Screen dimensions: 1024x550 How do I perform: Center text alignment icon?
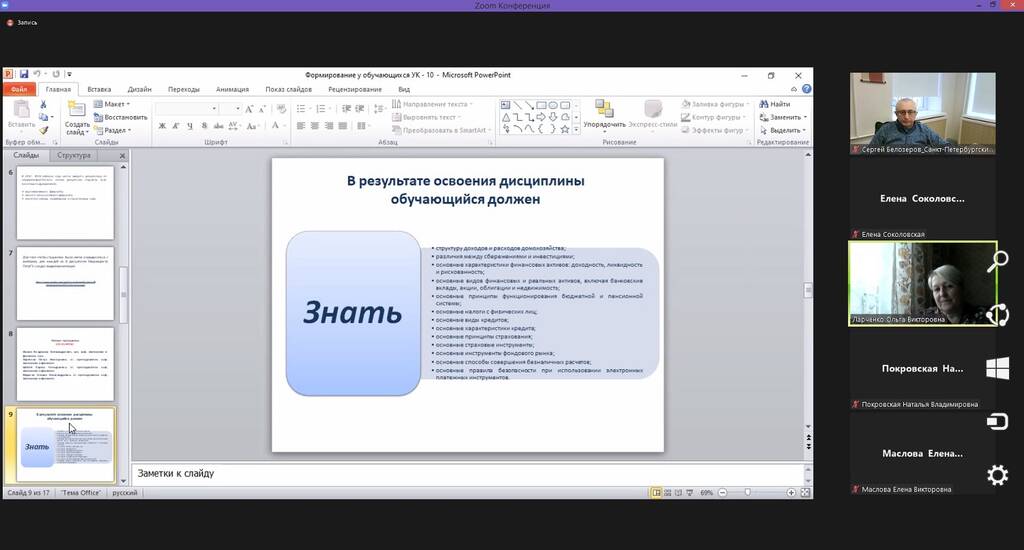pos(315,125)
